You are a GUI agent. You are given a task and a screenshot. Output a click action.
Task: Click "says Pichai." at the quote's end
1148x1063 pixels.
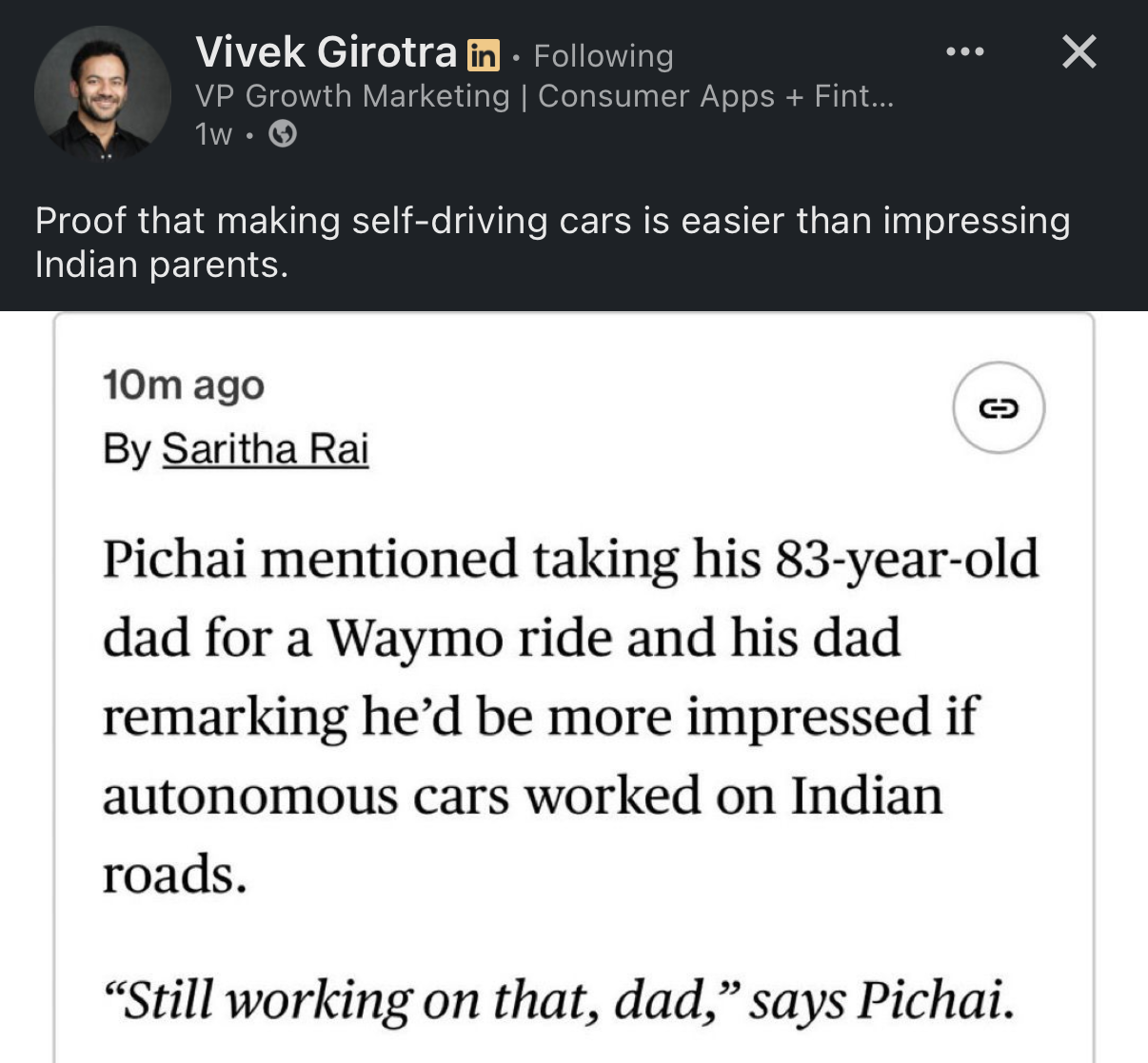click(881, 1001)
